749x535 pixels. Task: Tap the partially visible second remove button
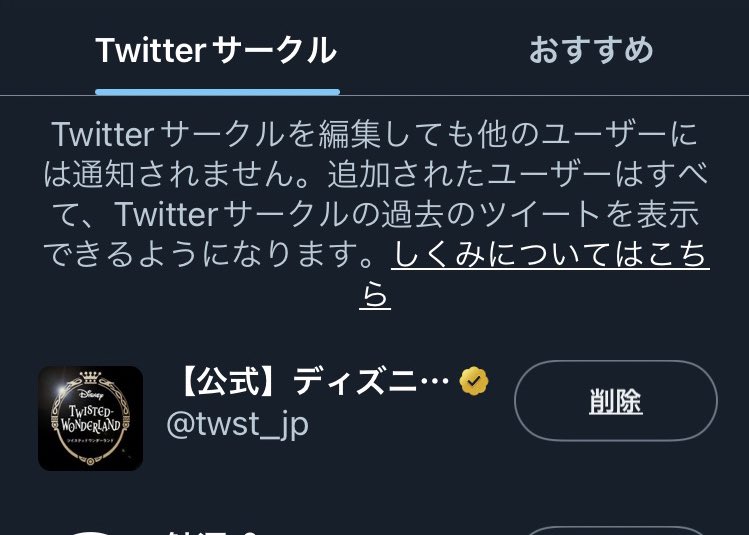point(616,531)
